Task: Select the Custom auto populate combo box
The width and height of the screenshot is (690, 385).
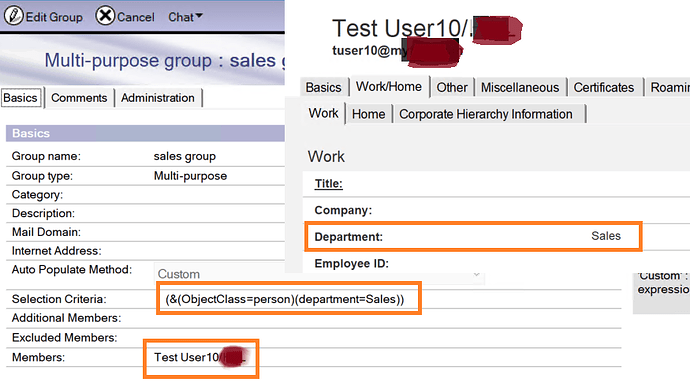Action: tap(319, 274)
